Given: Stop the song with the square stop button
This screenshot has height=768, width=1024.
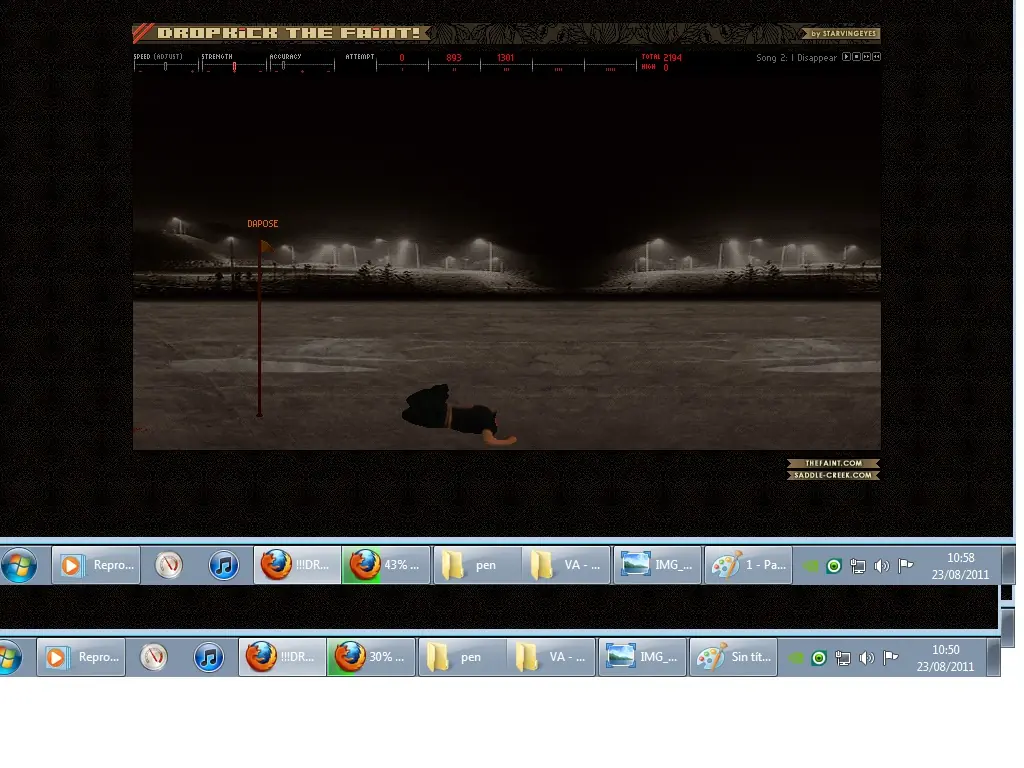Looking at the screenshot, I should pyautogui.click(x=857, y=57).
